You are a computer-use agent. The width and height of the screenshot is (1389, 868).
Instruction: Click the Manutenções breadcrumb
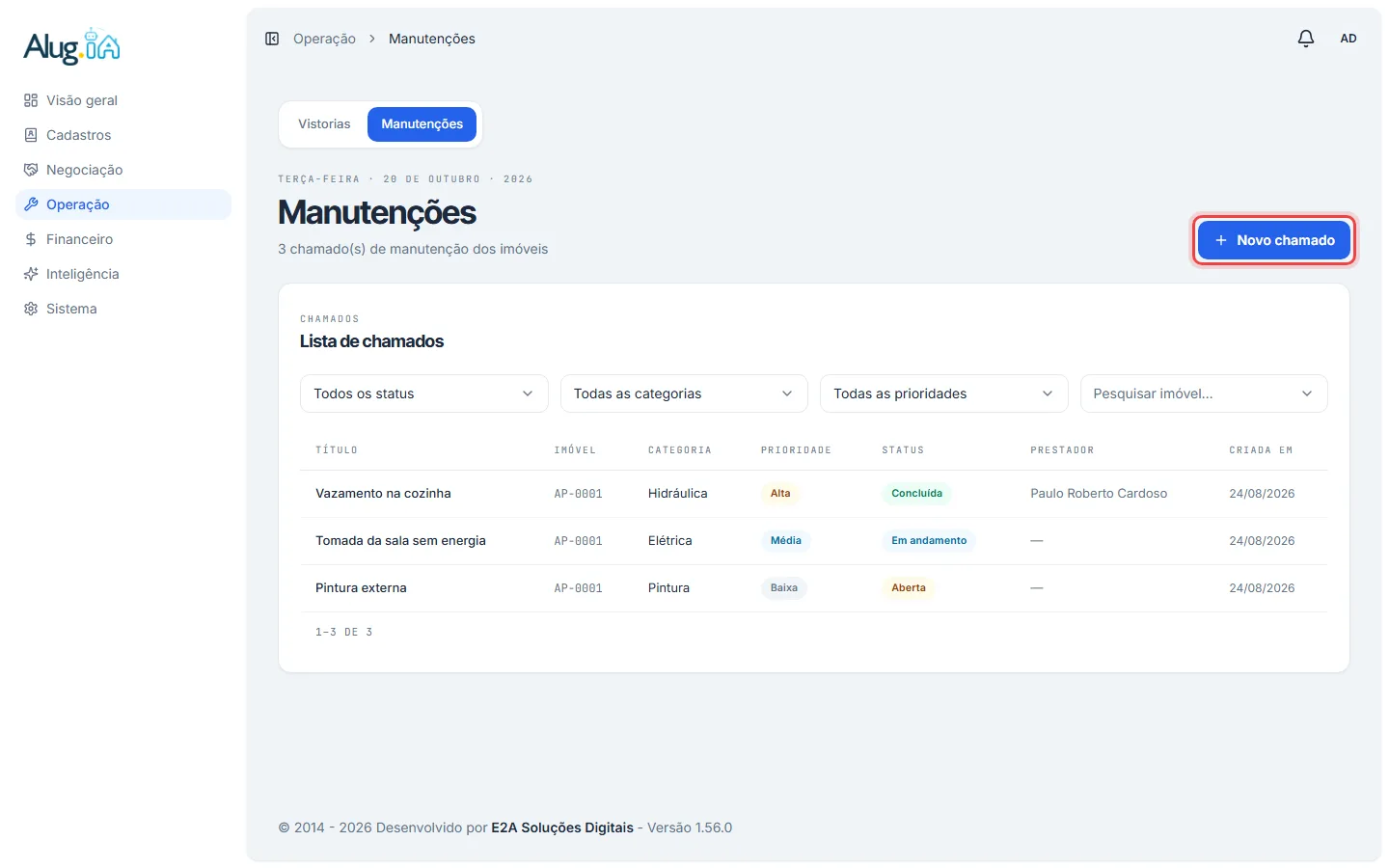point(432,39)
